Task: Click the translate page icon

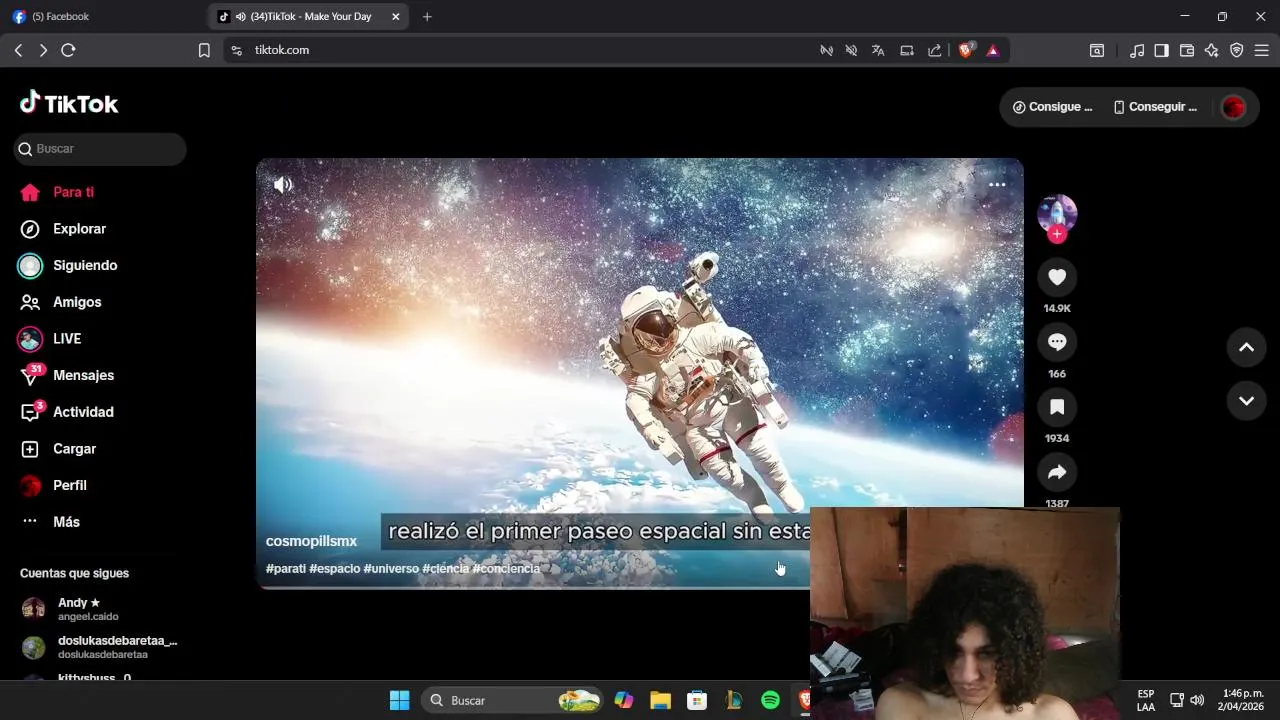Action: tap(878, 50)
